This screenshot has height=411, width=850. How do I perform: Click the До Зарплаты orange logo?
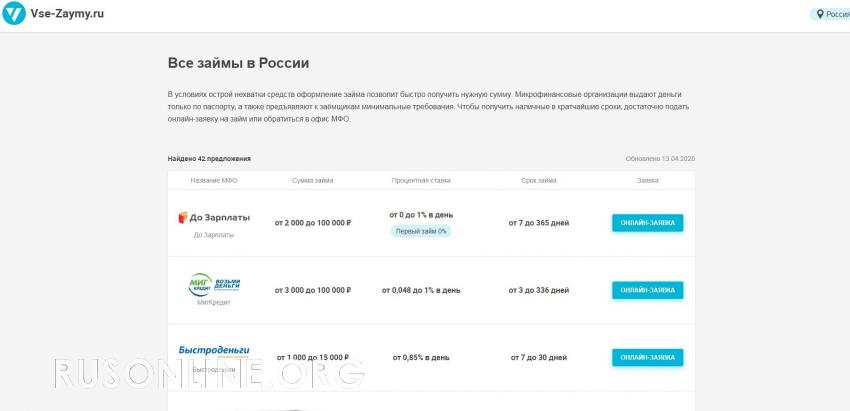point(214,217)
